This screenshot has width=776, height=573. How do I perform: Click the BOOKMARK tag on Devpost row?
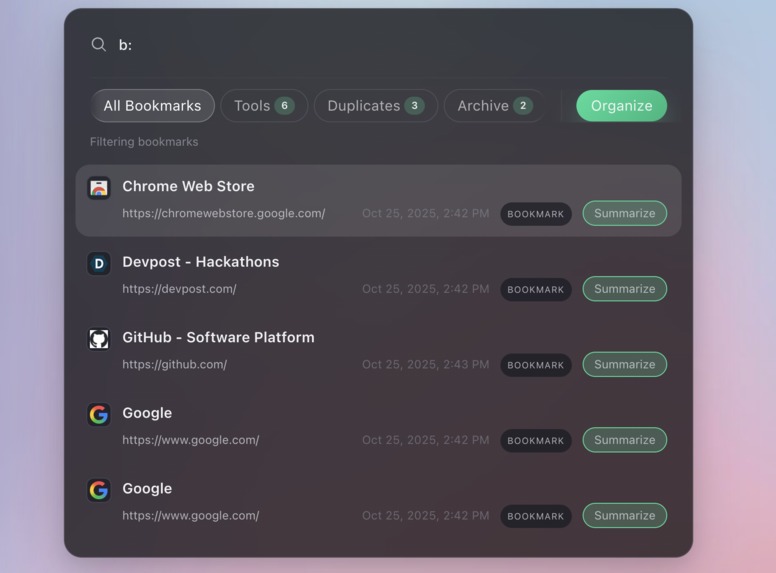pyautogui.click(x=536, y=289)
